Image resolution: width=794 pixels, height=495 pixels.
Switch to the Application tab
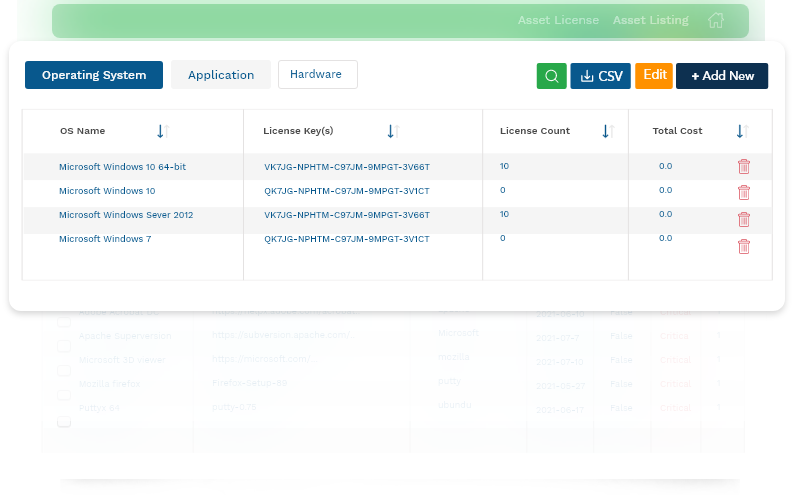pyautogui.click(x=221, y=75)
